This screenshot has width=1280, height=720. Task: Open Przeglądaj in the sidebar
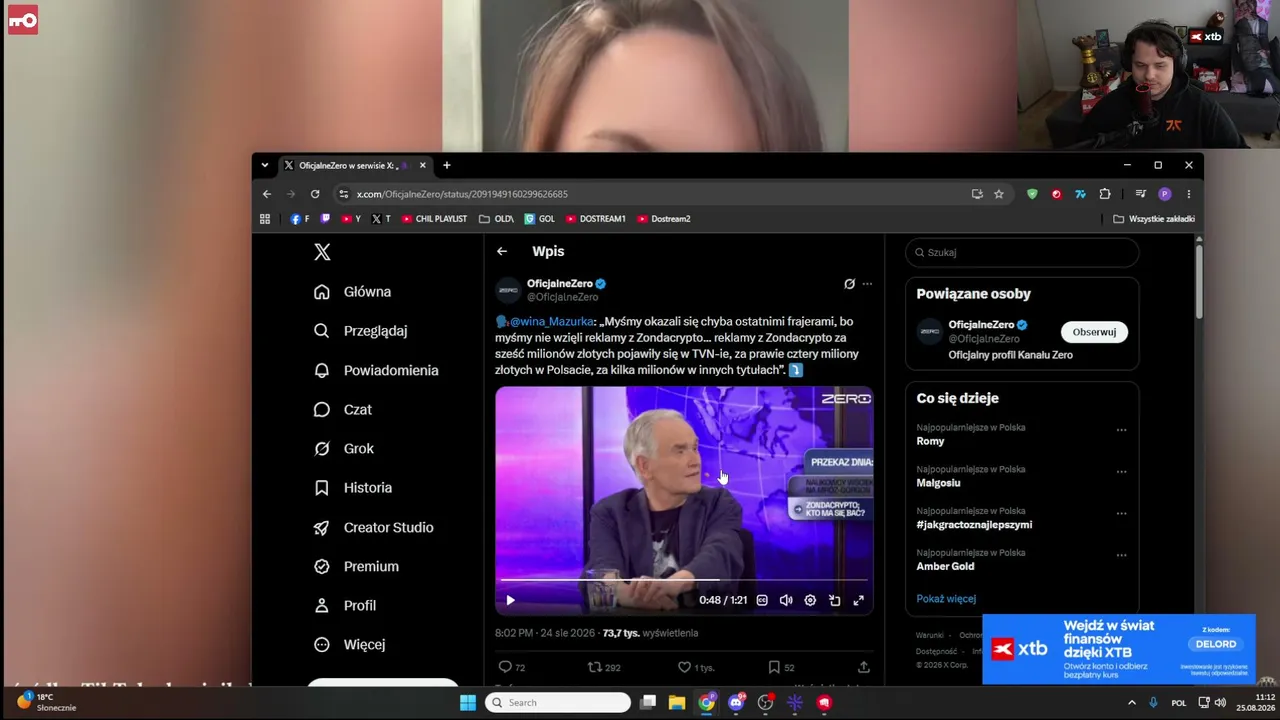[360, 331]
